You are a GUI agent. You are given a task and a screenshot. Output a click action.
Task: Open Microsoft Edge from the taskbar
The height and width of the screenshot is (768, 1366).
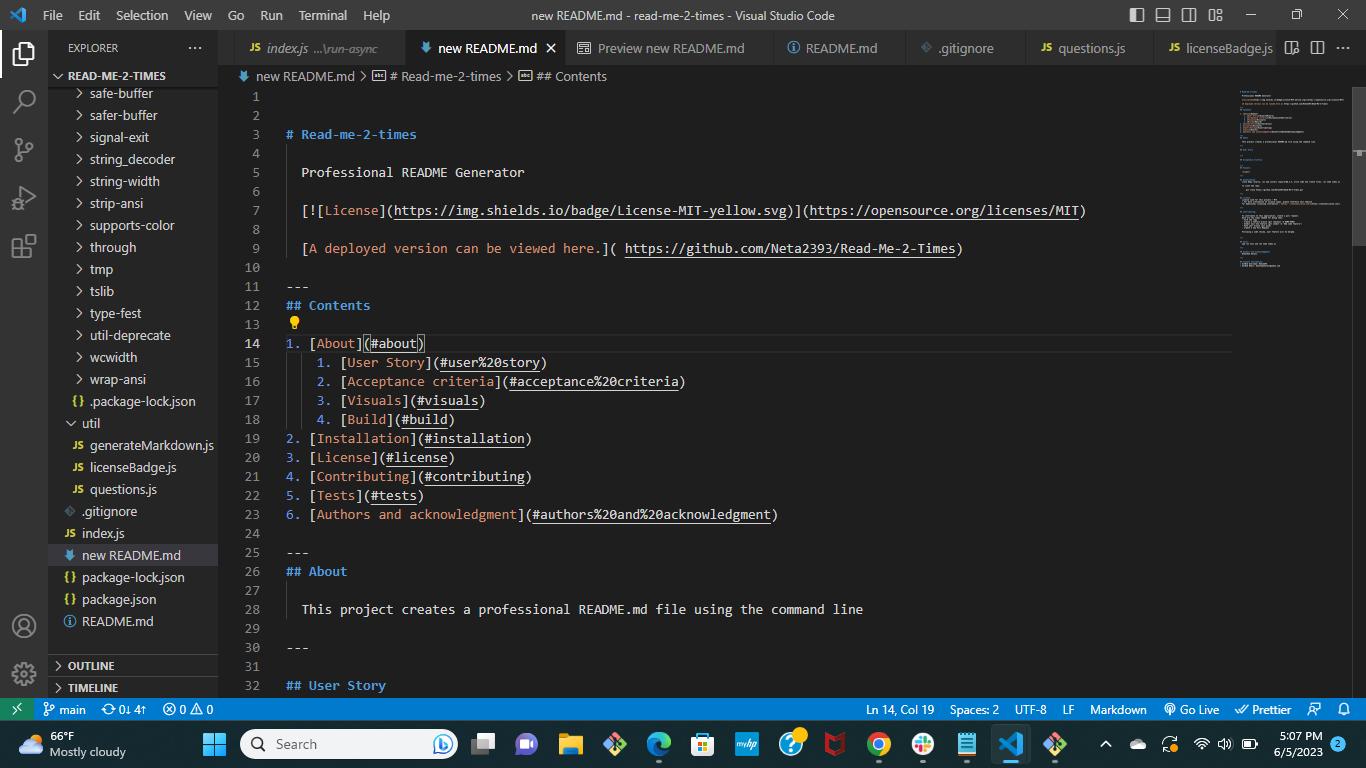(x=658, y=744)
